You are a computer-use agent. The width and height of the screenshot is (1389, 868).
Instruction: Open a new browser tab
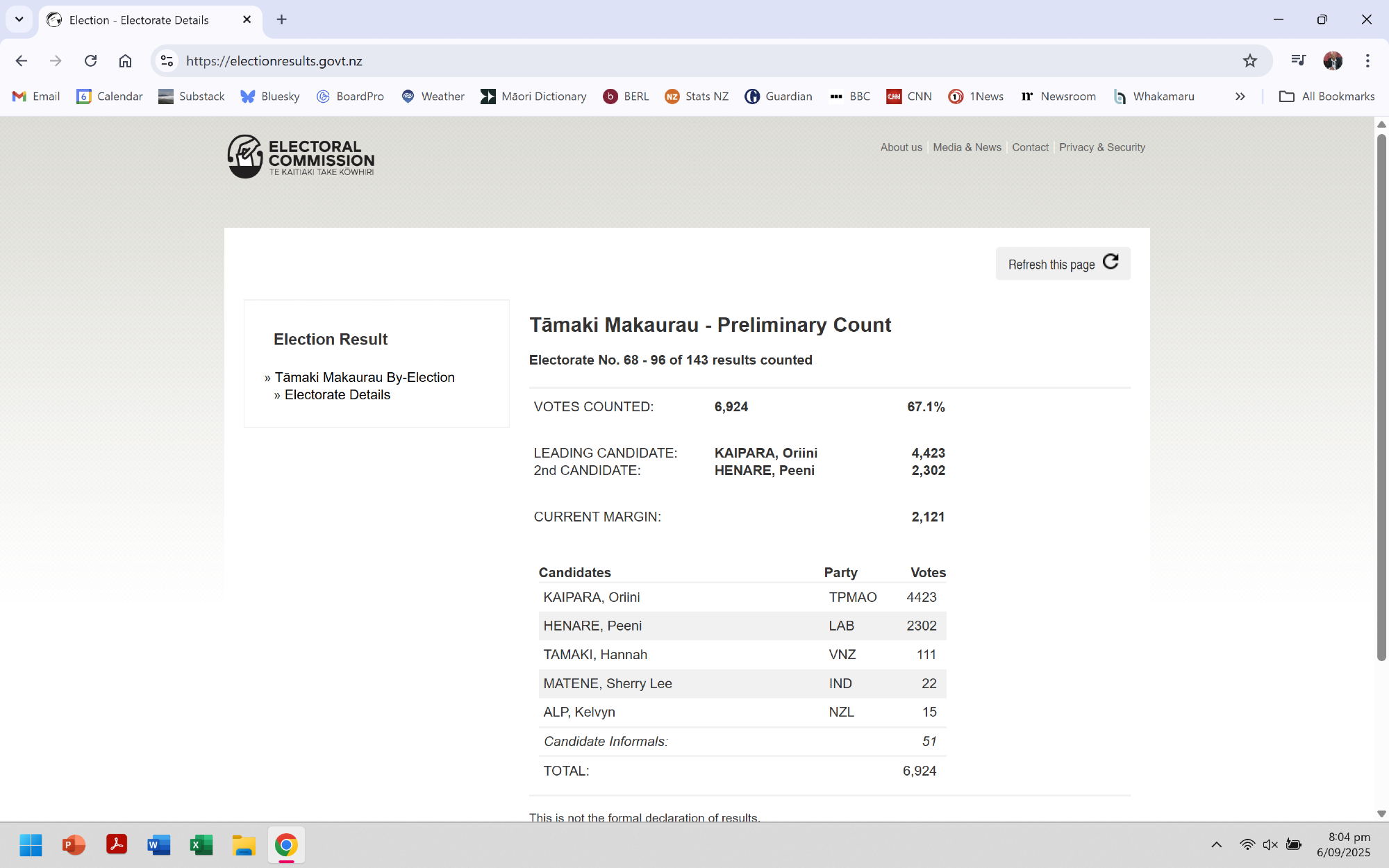(x=281, y=19)
